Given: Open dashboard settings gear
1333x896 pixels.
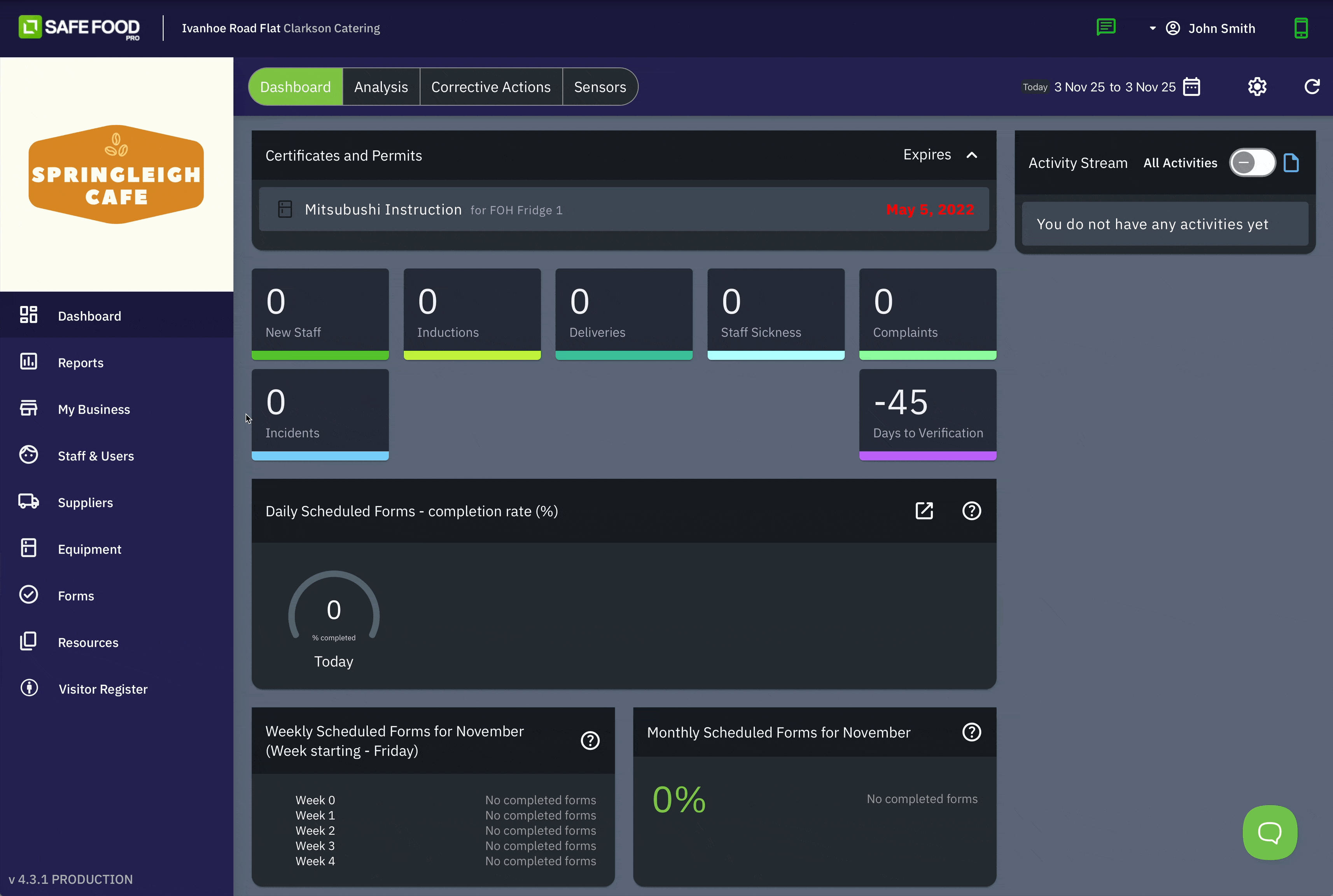Looking at the screenshot, I should click(x=1257, y=87).
